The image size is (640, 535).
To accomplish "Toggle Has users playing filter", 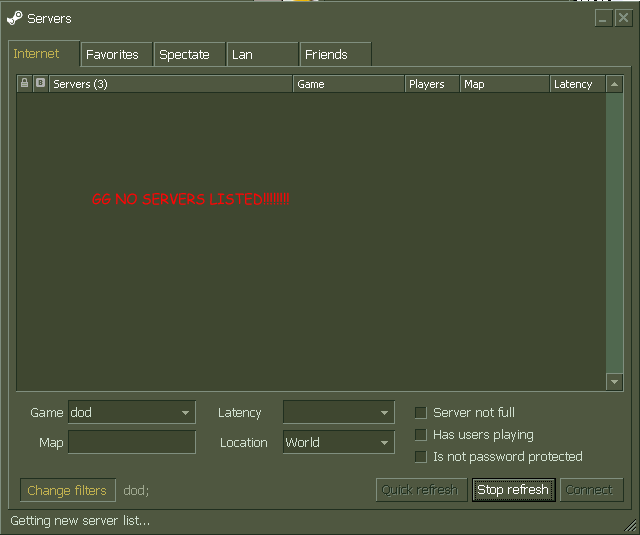I will (x=421, y=435).
